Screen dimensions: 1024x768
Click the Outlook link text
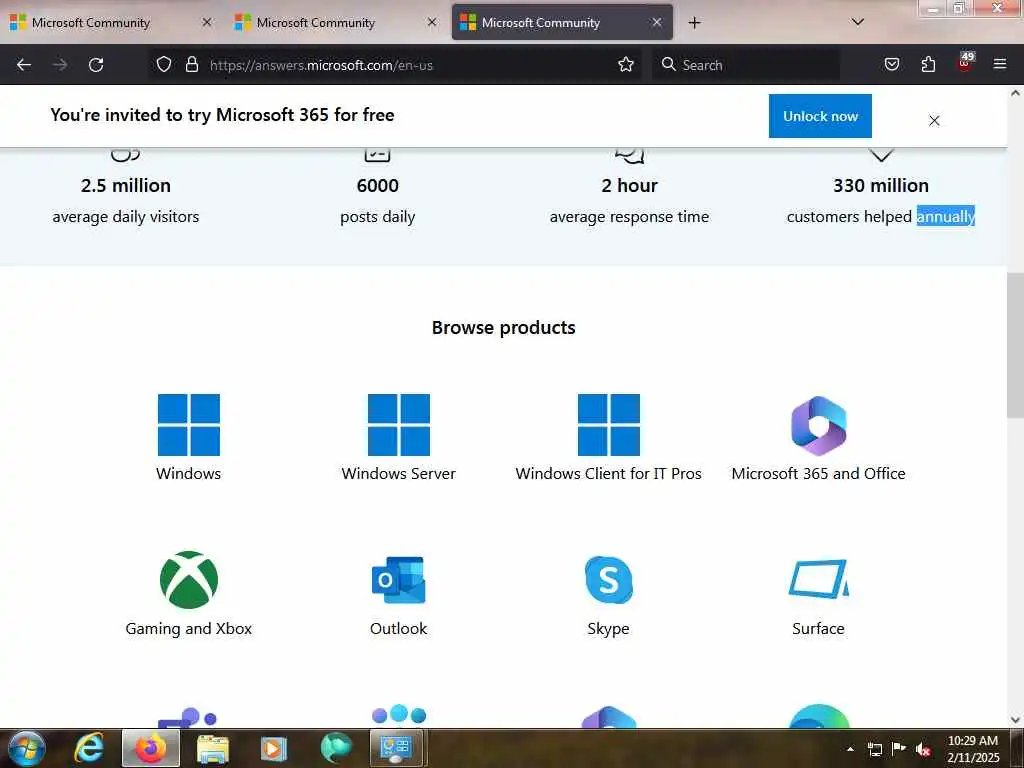point(398,629)
